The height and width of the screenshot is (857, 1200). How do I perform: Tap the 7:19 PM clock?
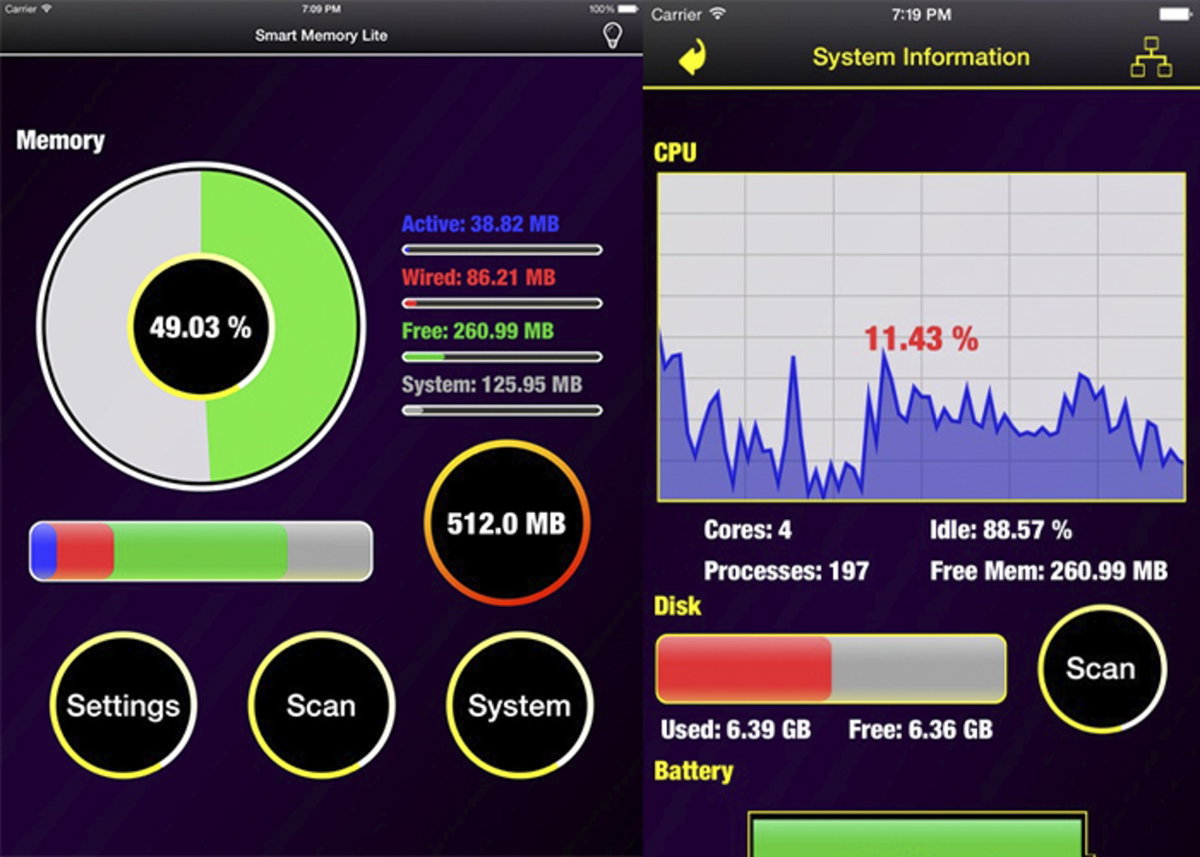[x=920, y=15]
